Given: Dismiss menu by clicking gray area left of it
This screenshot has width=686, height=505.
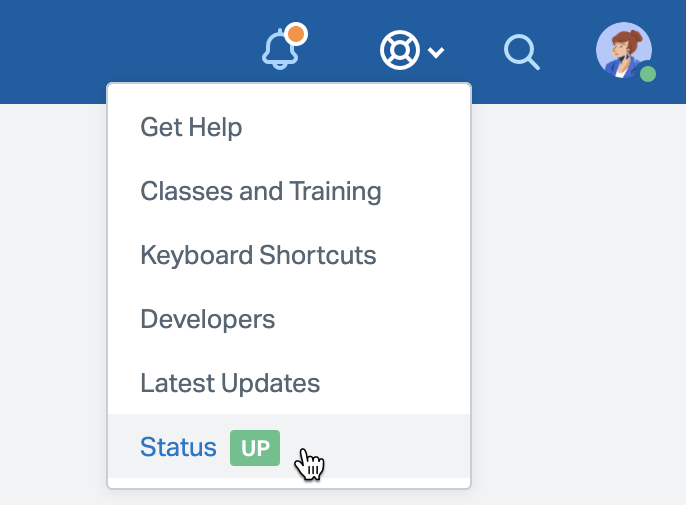Looking at the screenshot, I should pyautogui.click(x=50, y=300).
